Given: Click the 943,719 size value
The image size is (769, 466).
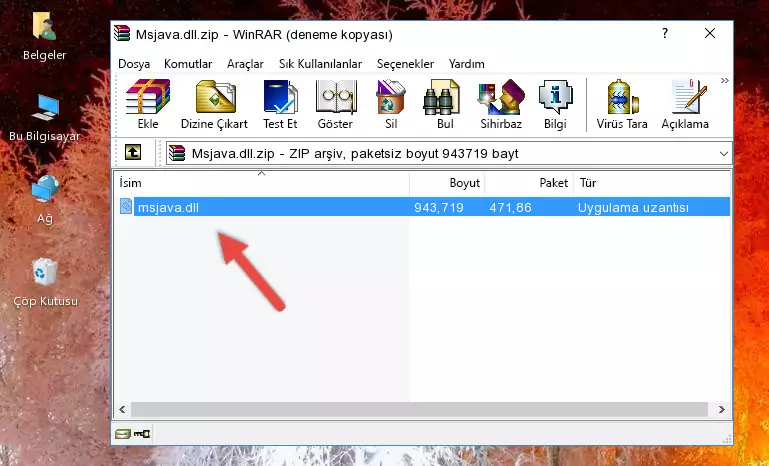Looking at the screenshot, I should 438,207.
